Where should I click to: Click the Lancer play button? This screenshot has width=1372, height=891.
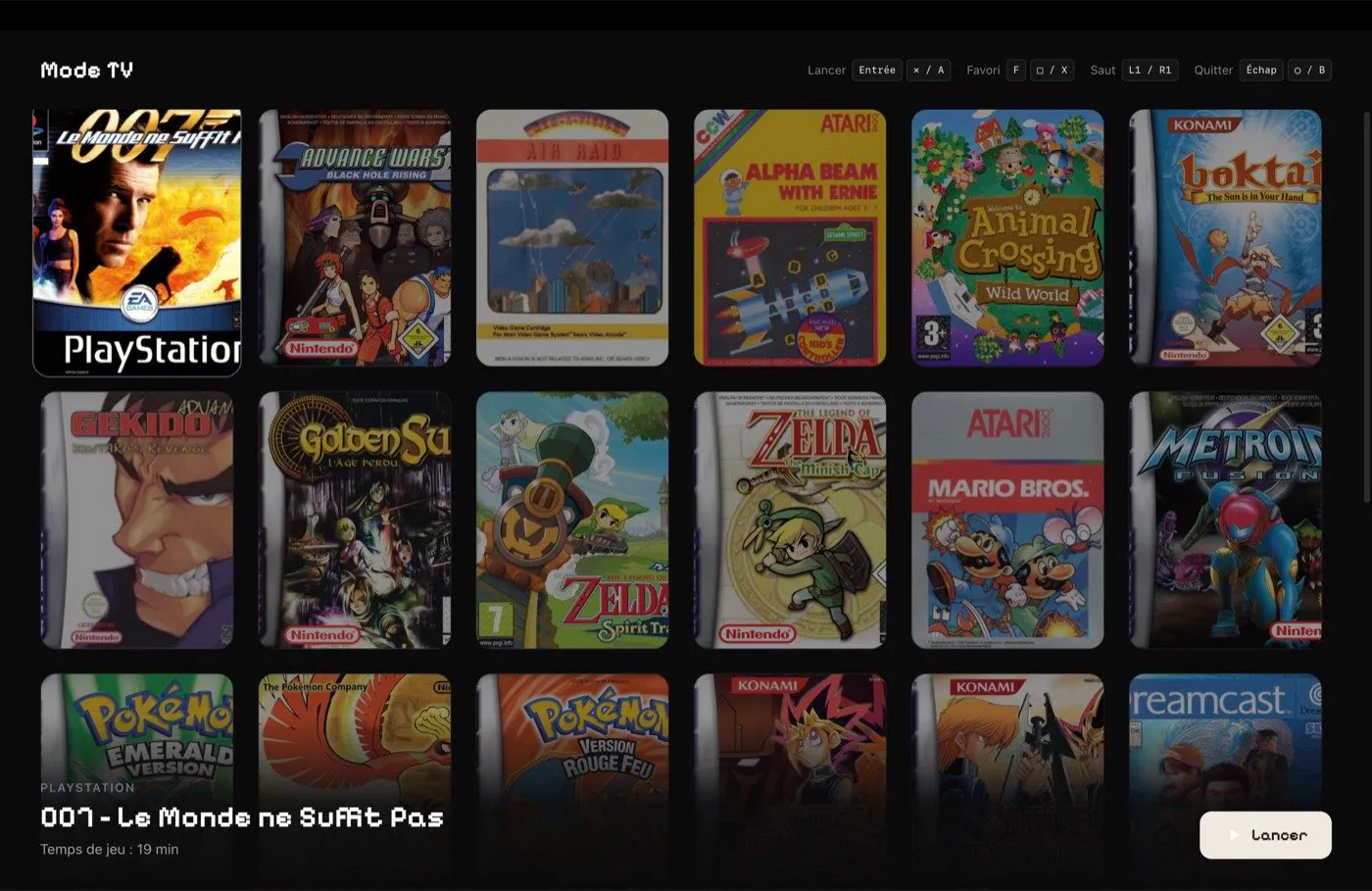click(1265, 835)
